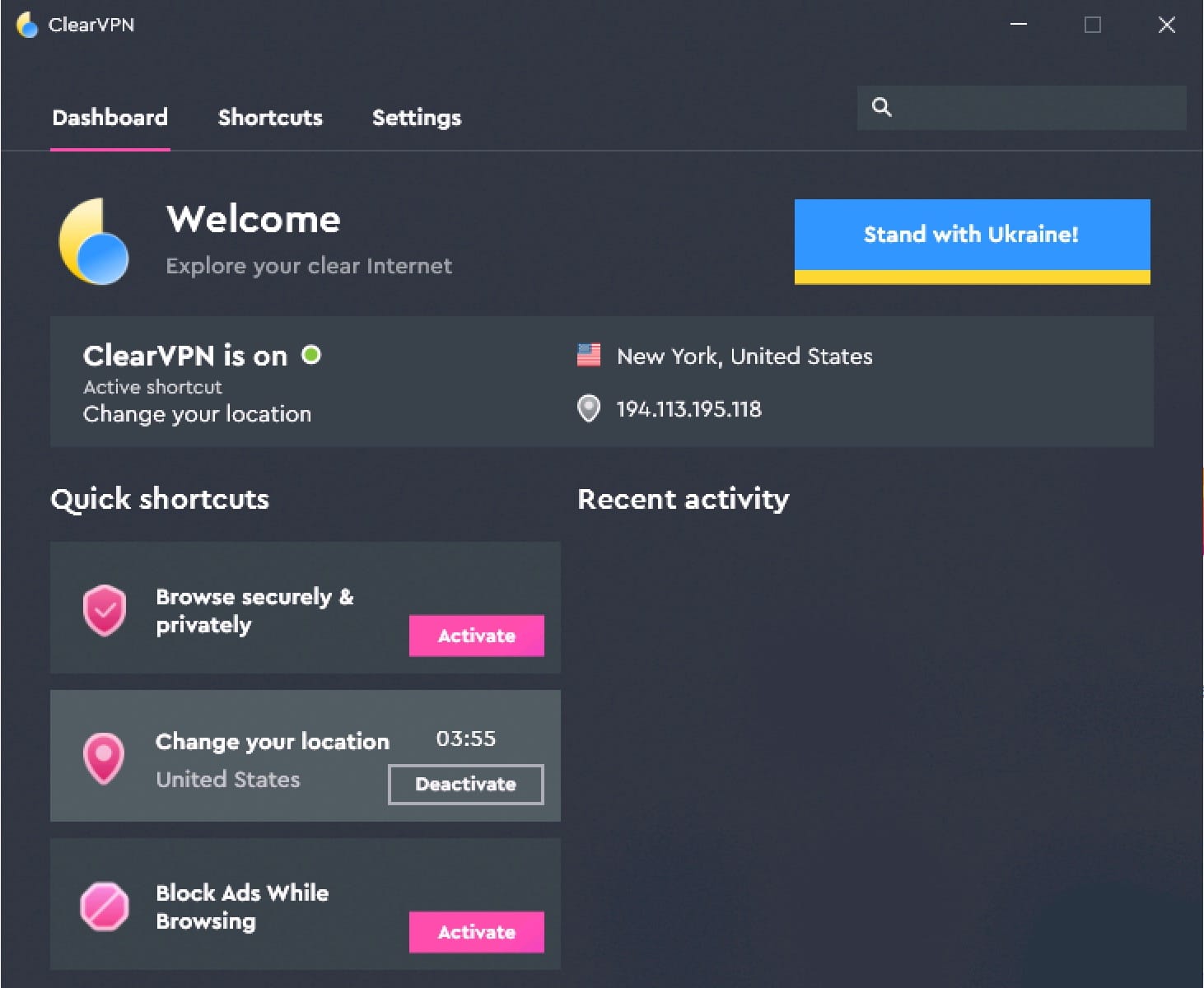Click the pink pin icon for Change your location

[104, 758]
